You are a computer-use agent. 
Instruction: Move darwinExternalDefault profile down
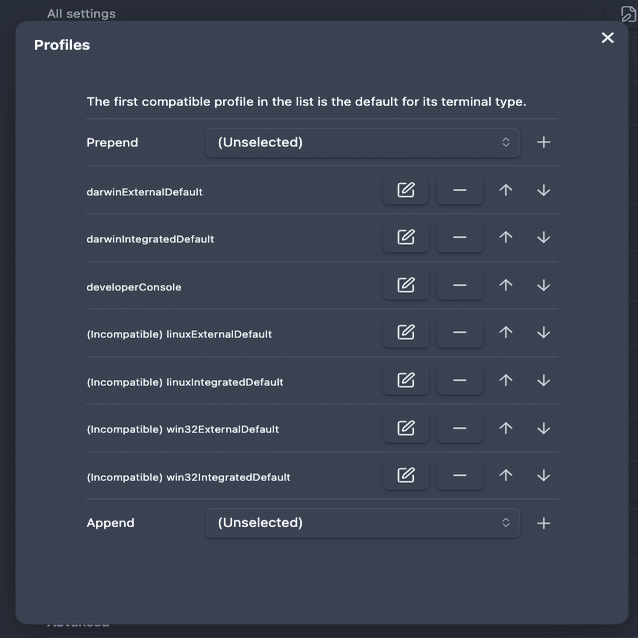click(543, 190)
